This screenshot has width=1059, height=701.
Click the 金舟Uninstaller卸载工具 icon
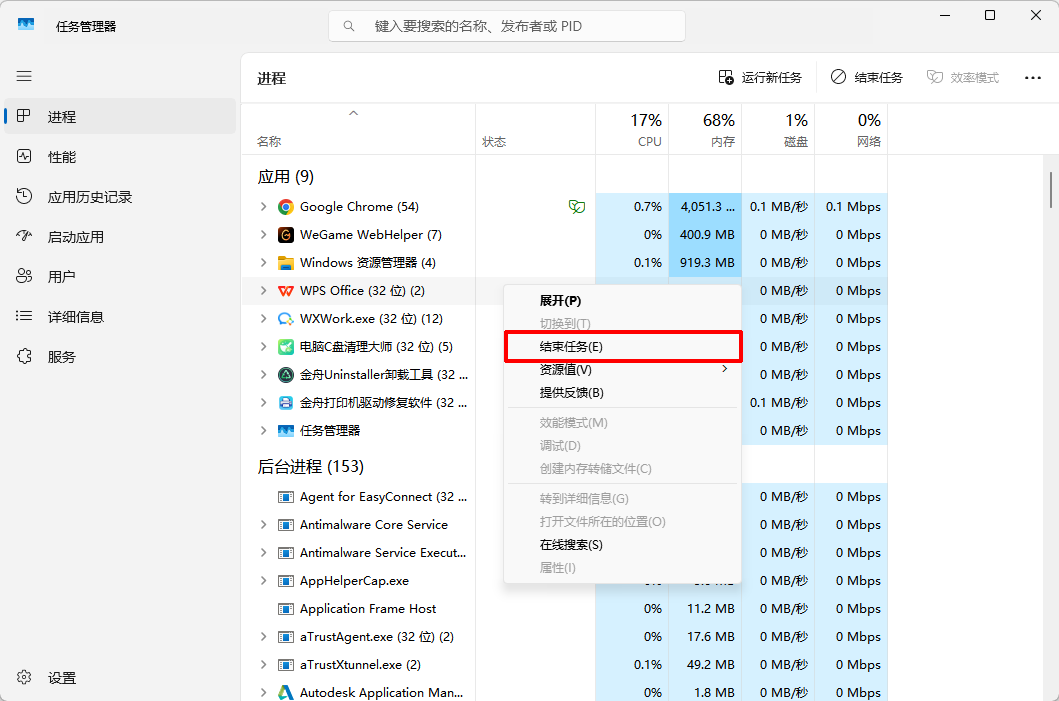click(286, 375)
